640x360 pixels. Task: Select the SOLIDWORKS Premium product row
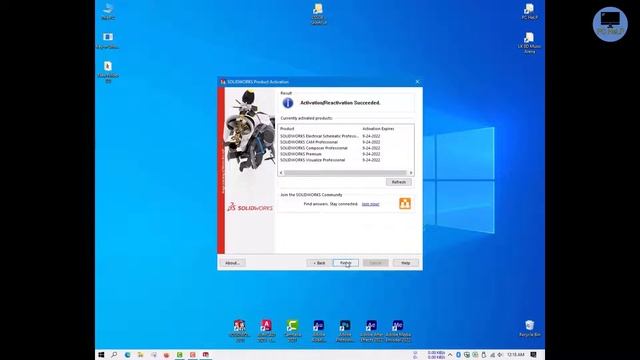pos(345,154)
